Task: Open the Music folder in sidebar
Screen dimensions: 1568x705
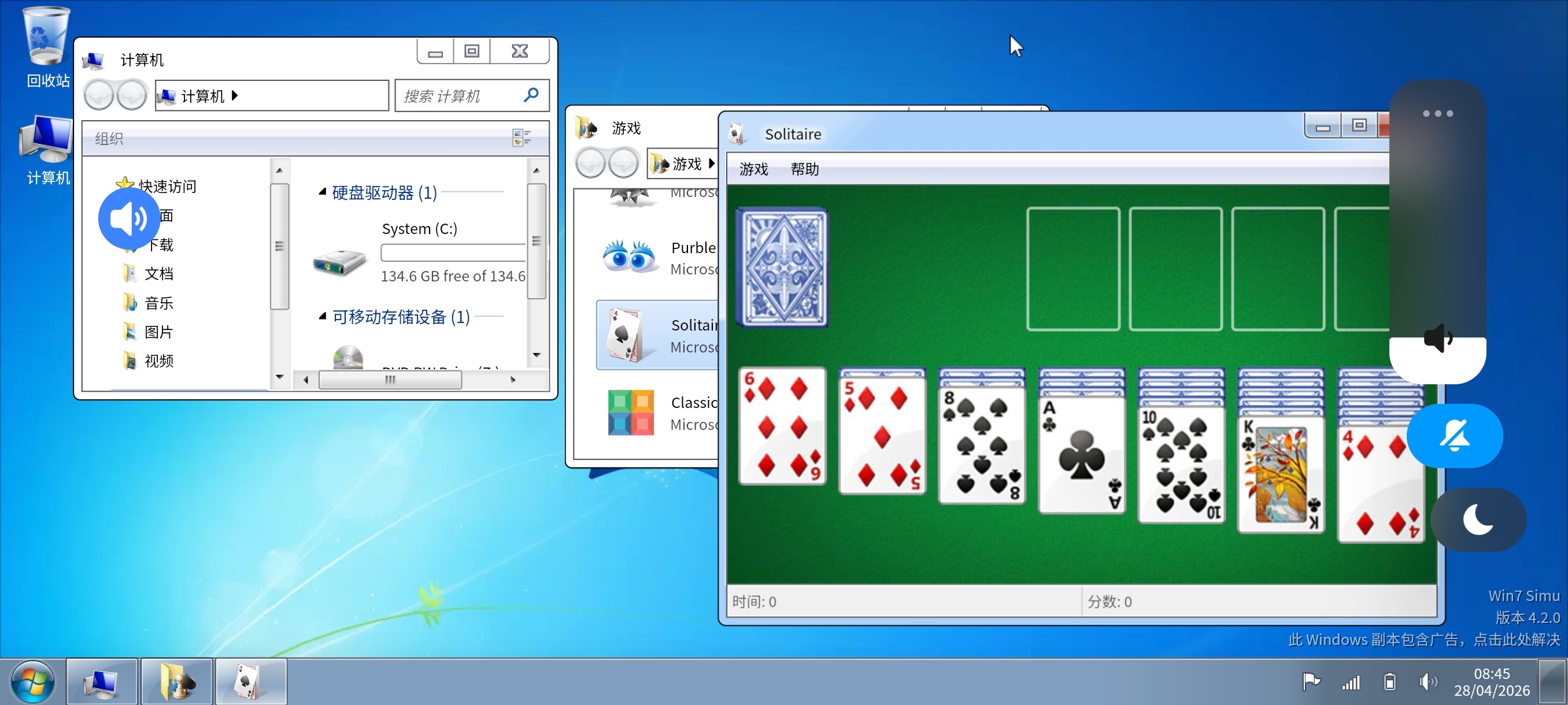Action: pos(148,303)
